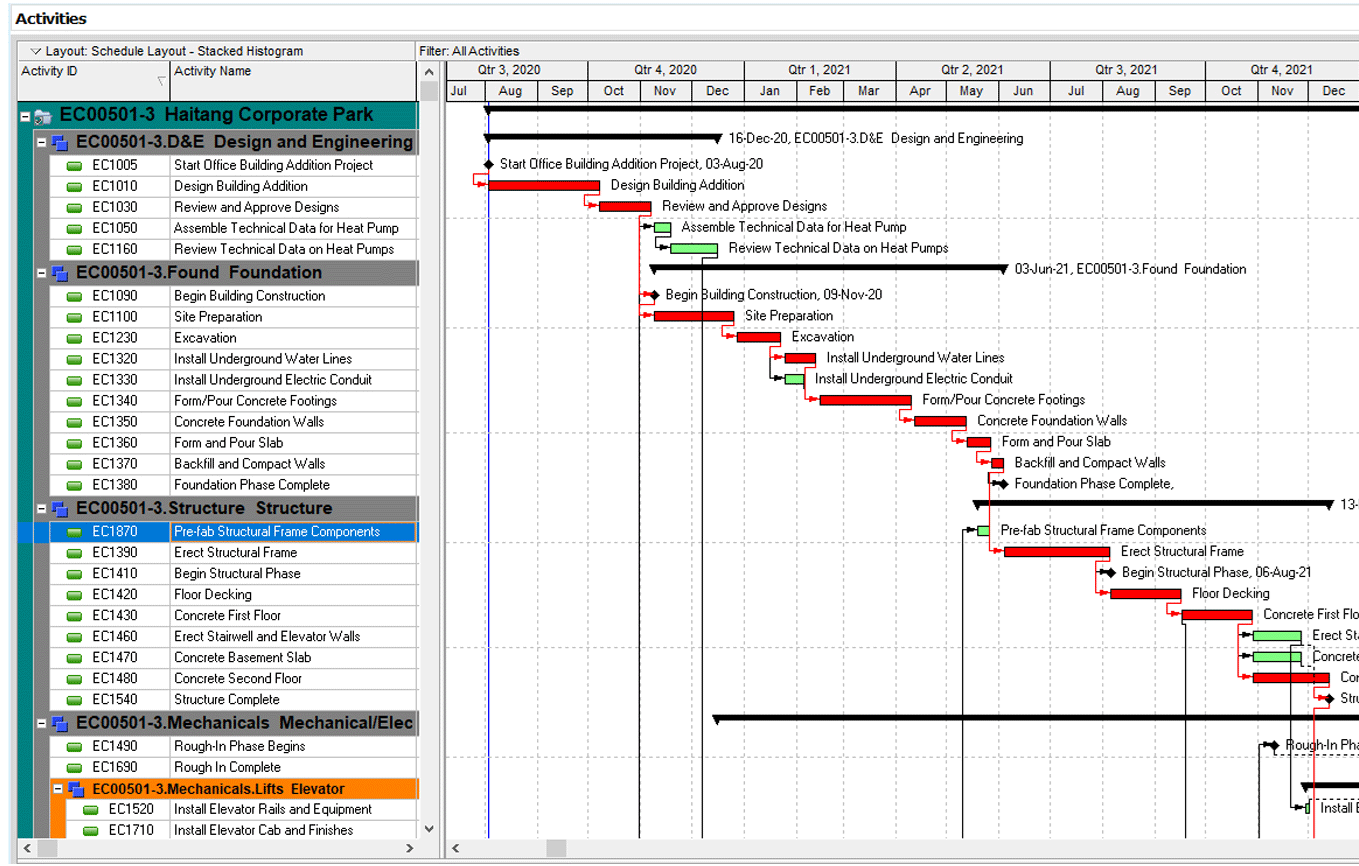Viewport: 1359px width, 866px height.
Task: Sort by the Activity ID column header
Action: pos(90,72)
